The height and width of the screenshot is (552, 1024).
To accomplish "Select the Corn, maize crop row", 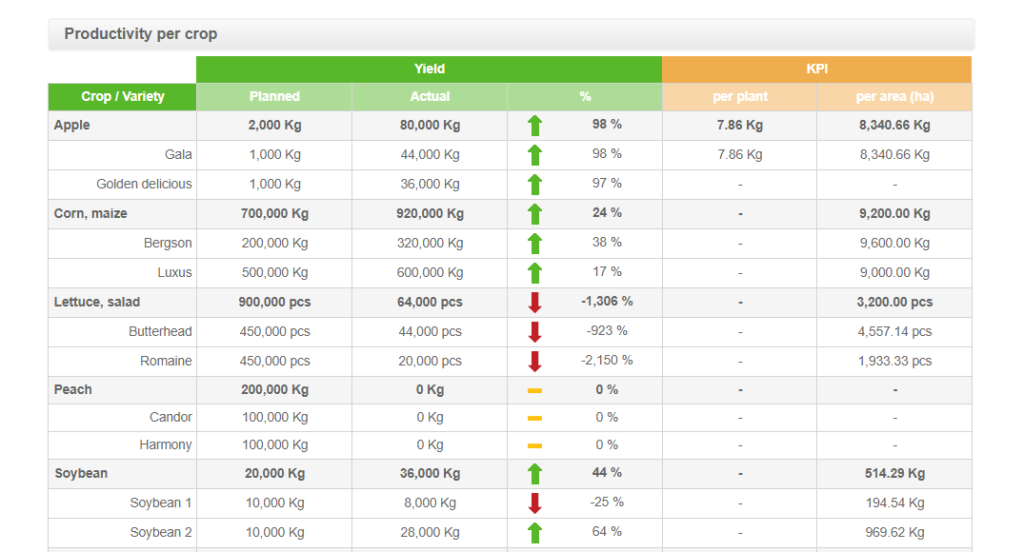I will tap(91, 214).
